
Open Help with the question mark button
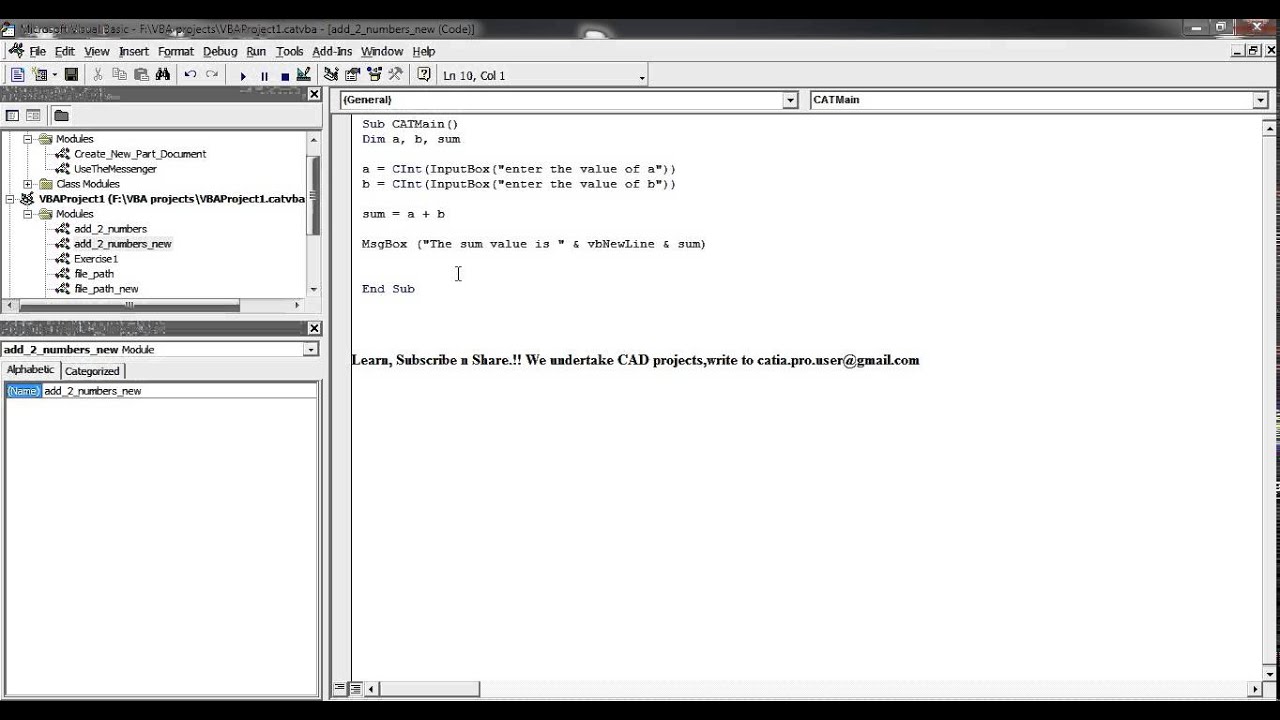coord(426,74)
